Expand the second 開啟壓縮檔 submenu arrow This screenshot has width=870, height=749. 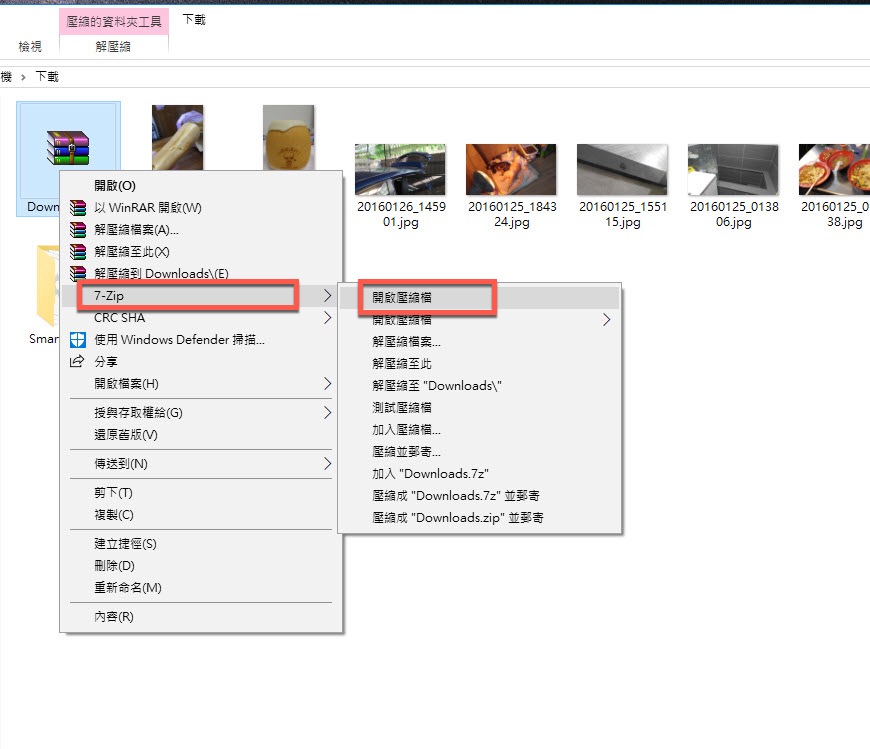pos(606,320)
